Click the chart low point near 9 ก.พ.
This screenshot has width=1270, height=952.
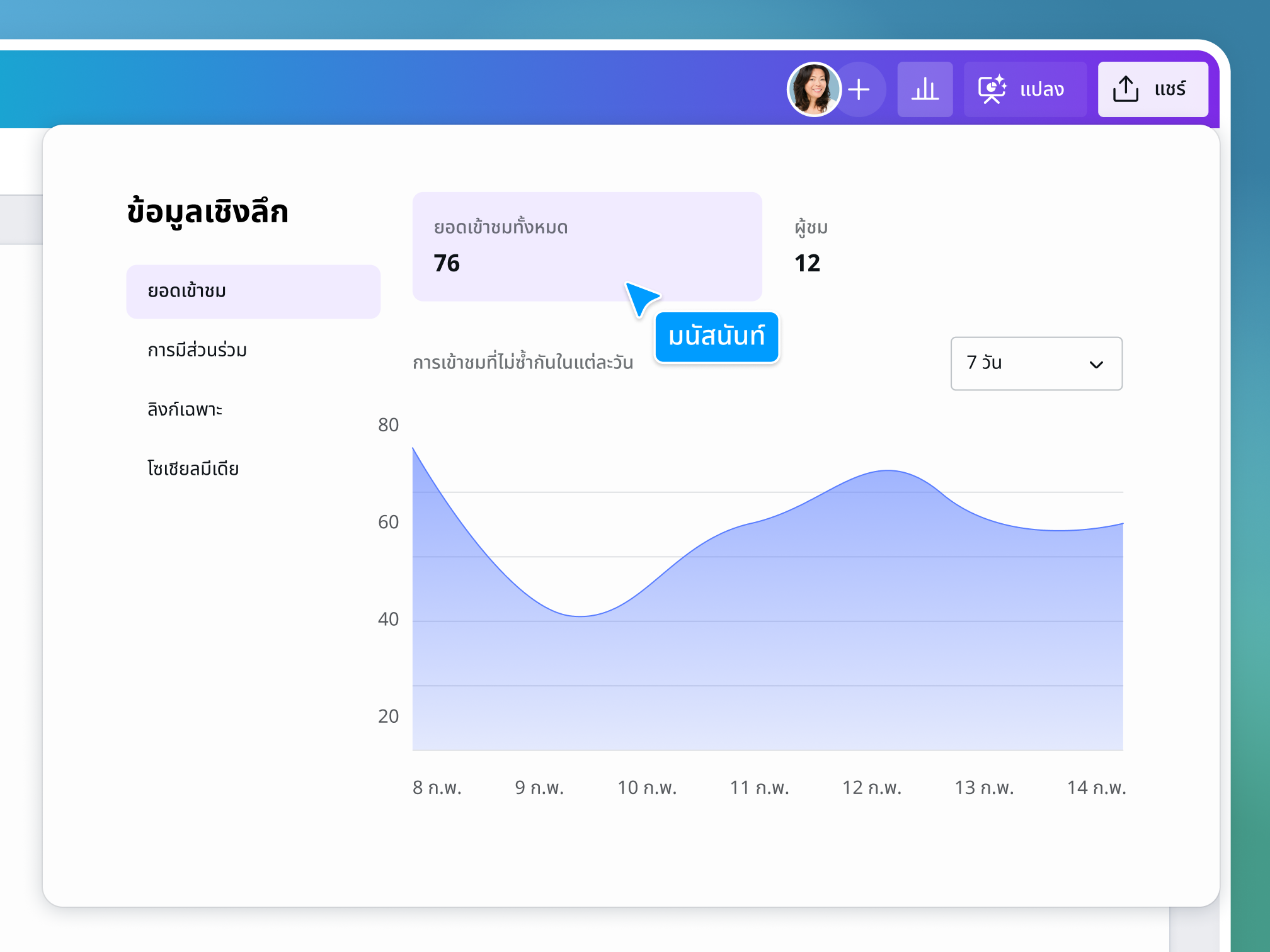pyautogui.click(x=580, y=615)
